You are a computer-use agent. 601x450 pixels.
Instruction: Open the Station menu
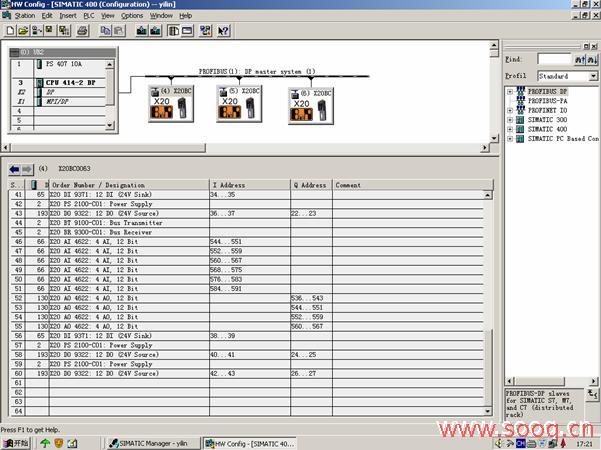point(24,16)
